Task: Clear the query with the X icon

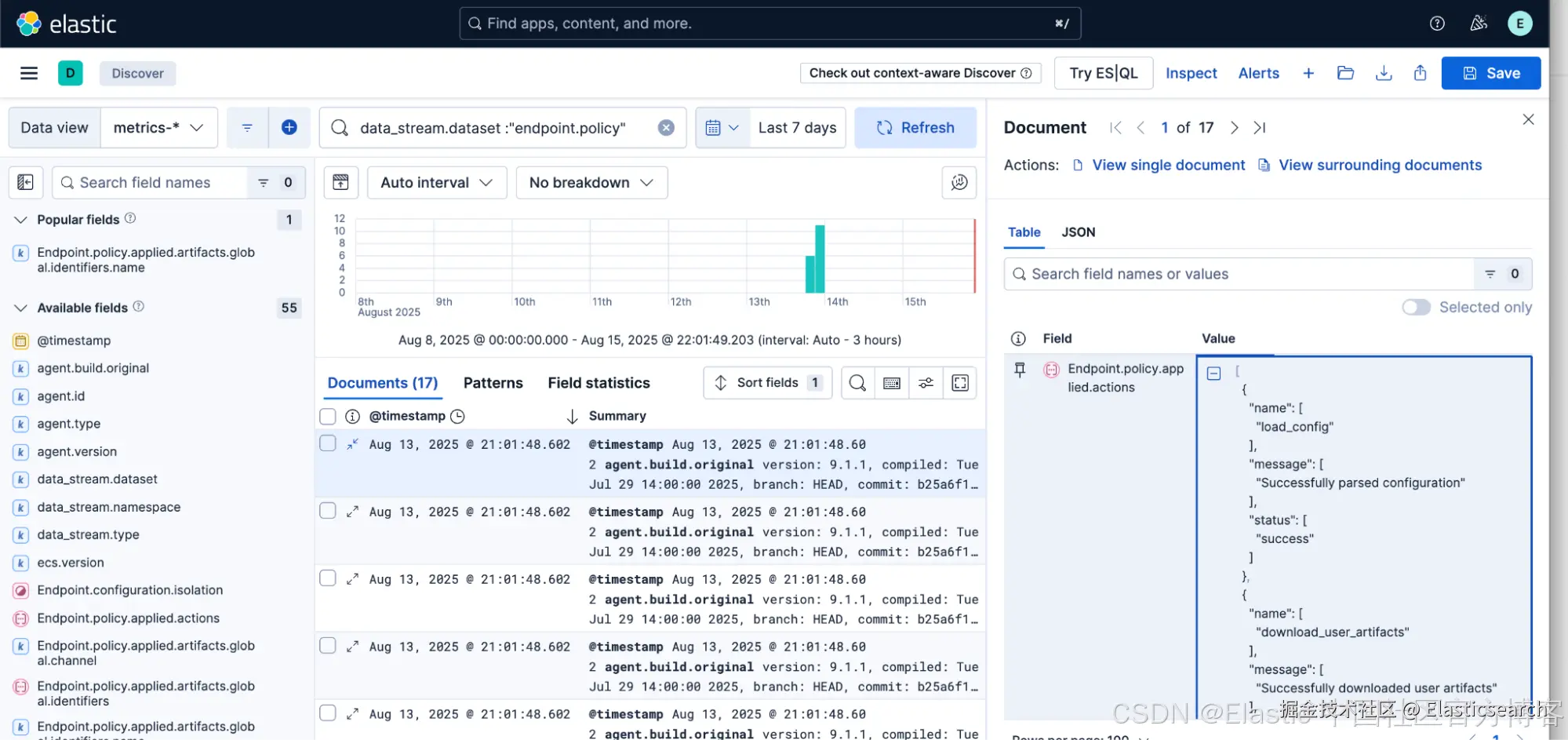Action: pyautogui.click(x=666, y=127)
